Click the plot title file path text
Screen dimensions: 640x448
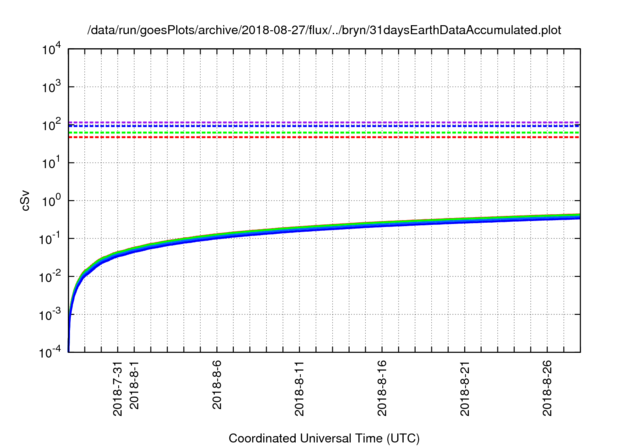click(324, 30)
